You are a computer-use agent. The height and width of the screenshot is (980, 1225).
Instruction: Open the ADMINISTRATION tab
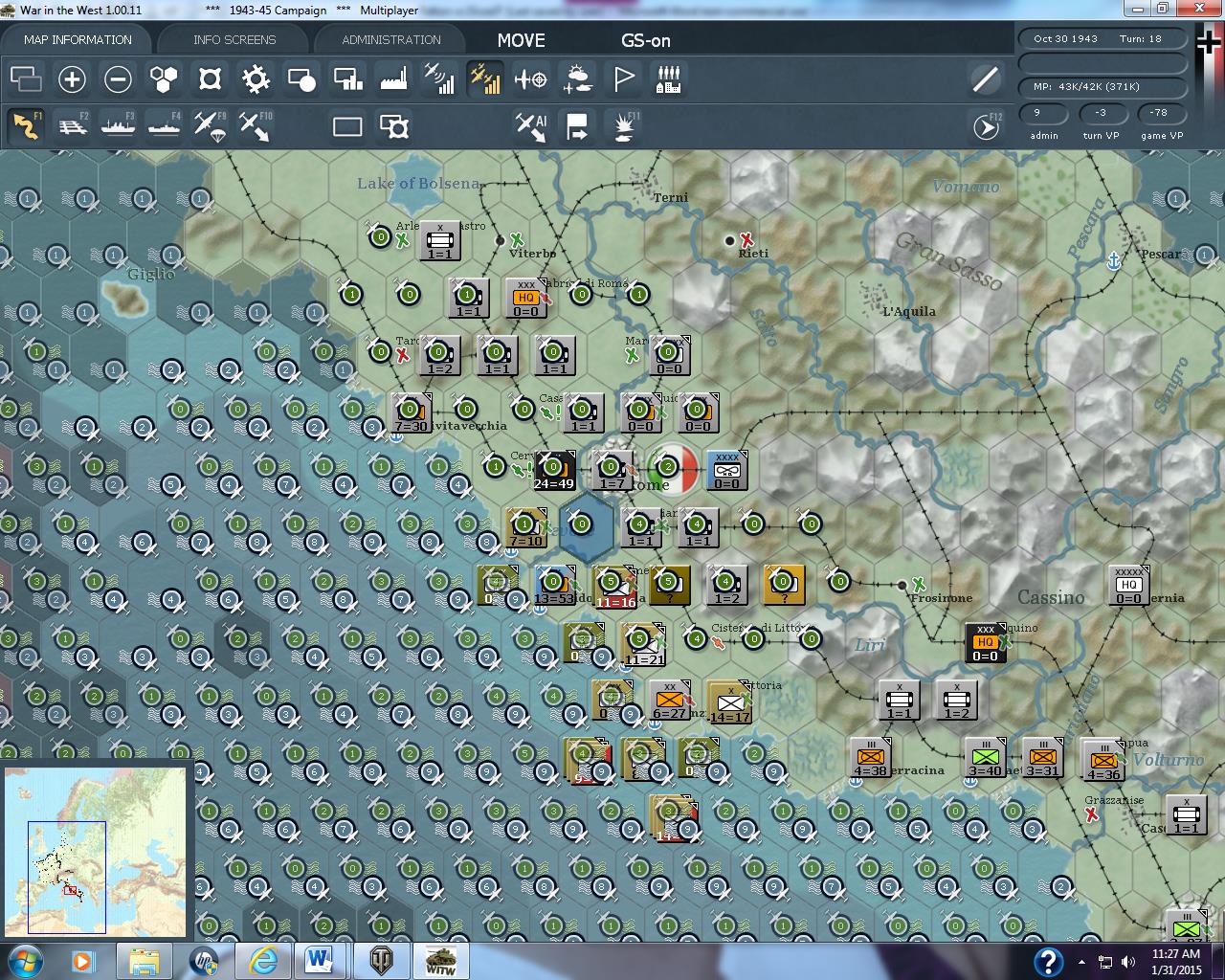coord(391,39)
